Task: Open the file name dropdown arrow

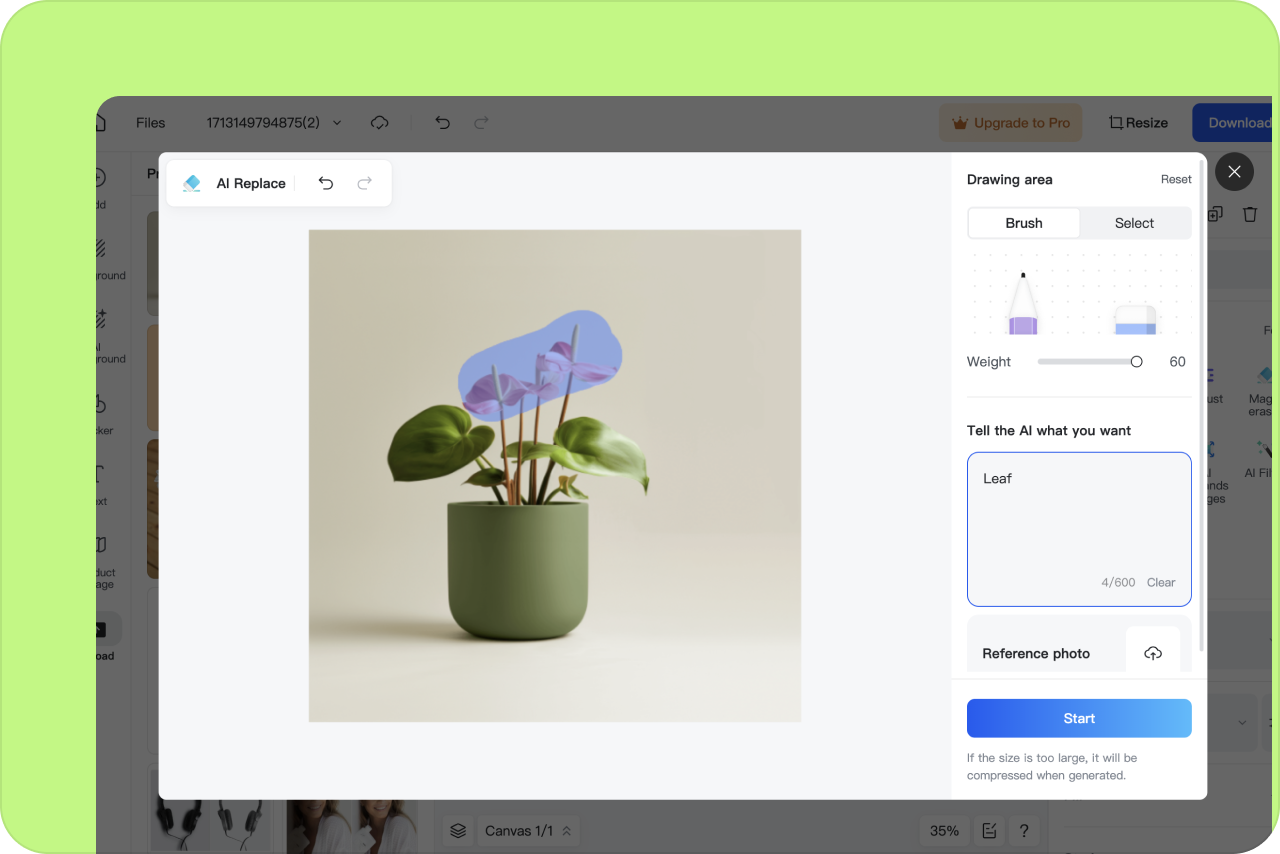Action: coord(337,123)
